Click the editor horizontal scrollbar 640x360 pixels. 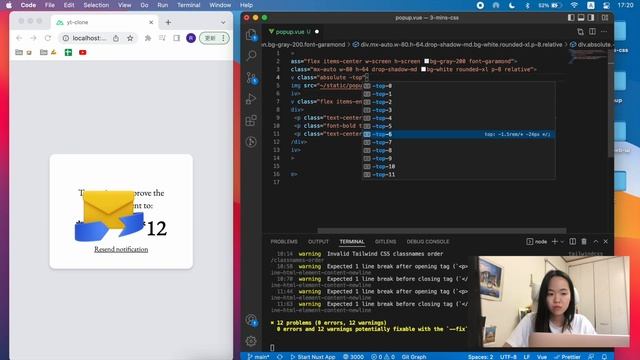pyautogui.click(x=442, y=231)
